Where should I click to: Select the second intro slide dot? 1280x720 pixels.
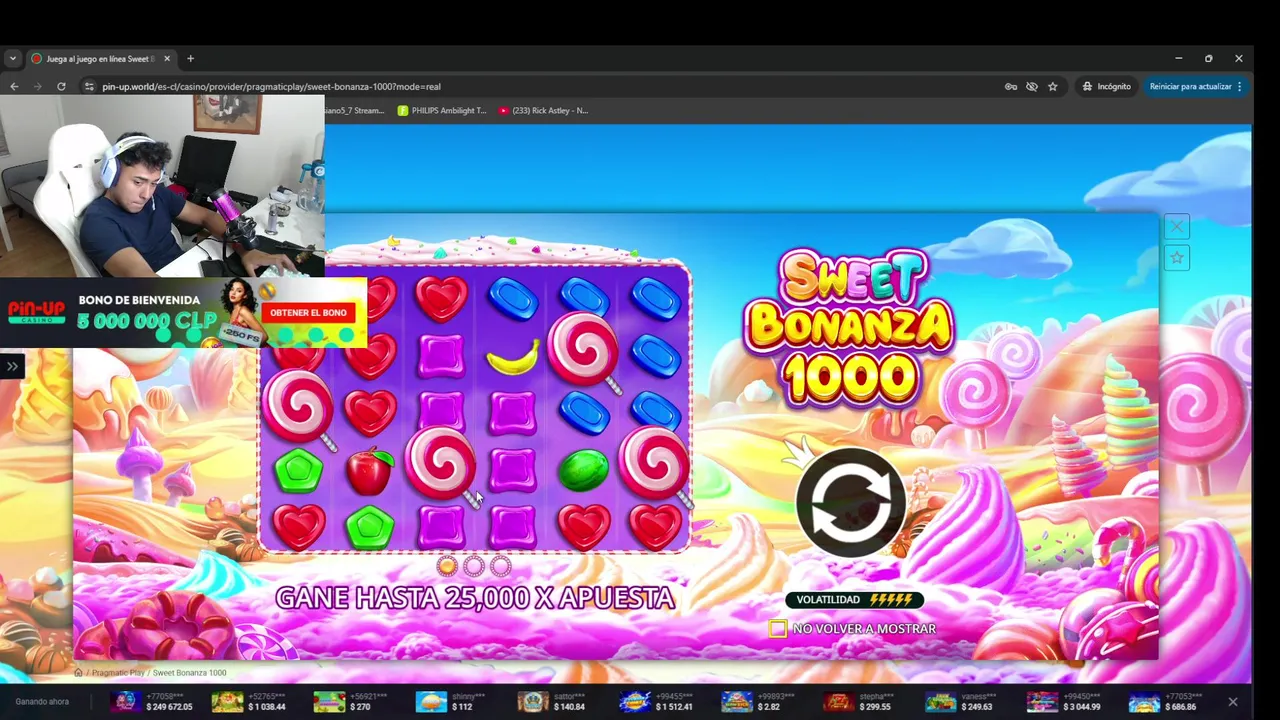click(x=474, y=567)
